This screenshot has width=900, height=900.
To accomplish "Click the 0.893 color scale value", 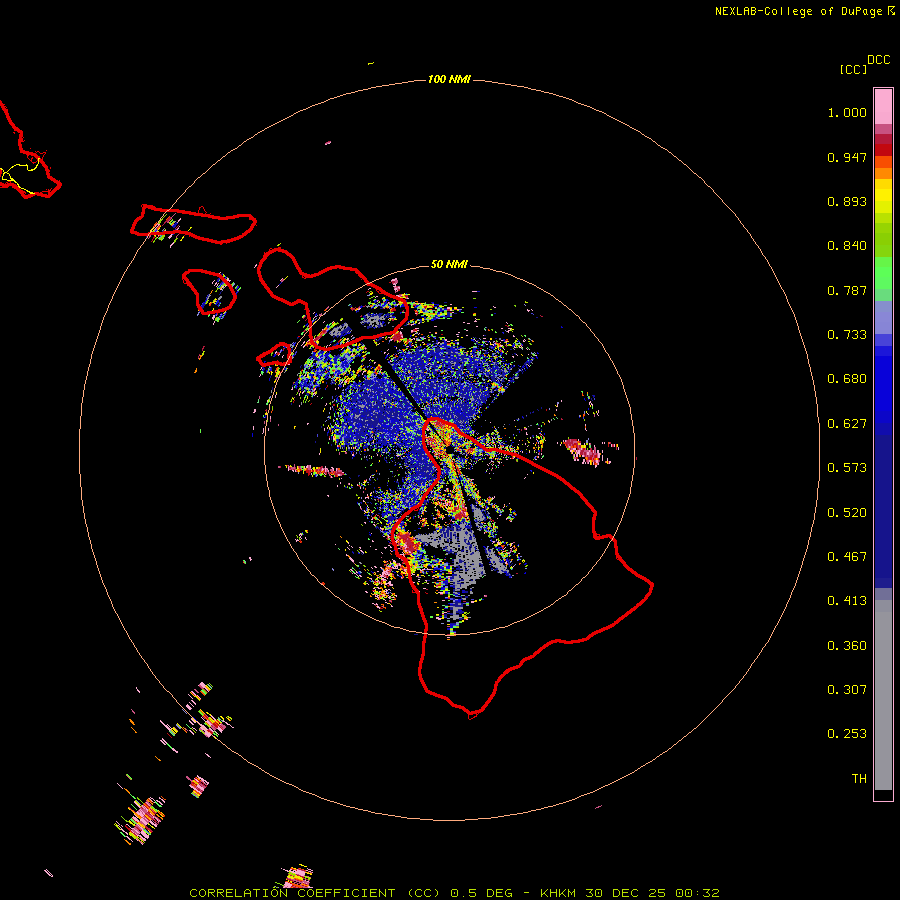I will pyautogui.click(x=847, y=201).
